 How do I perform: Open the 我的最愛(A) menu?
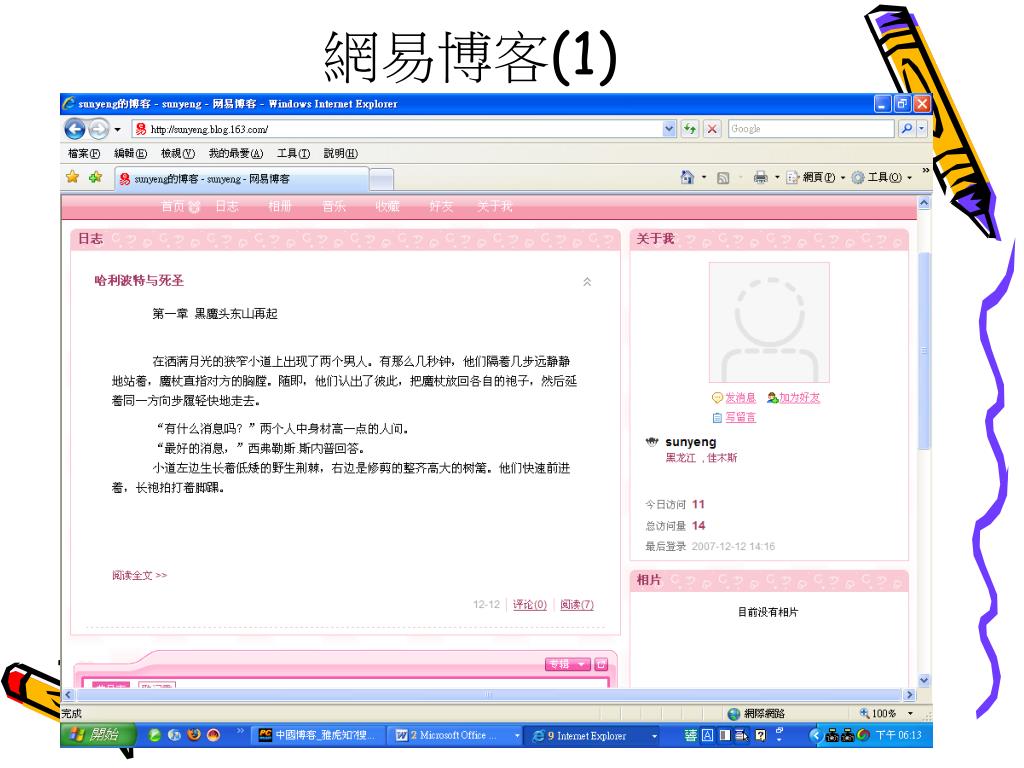(236, 153)
